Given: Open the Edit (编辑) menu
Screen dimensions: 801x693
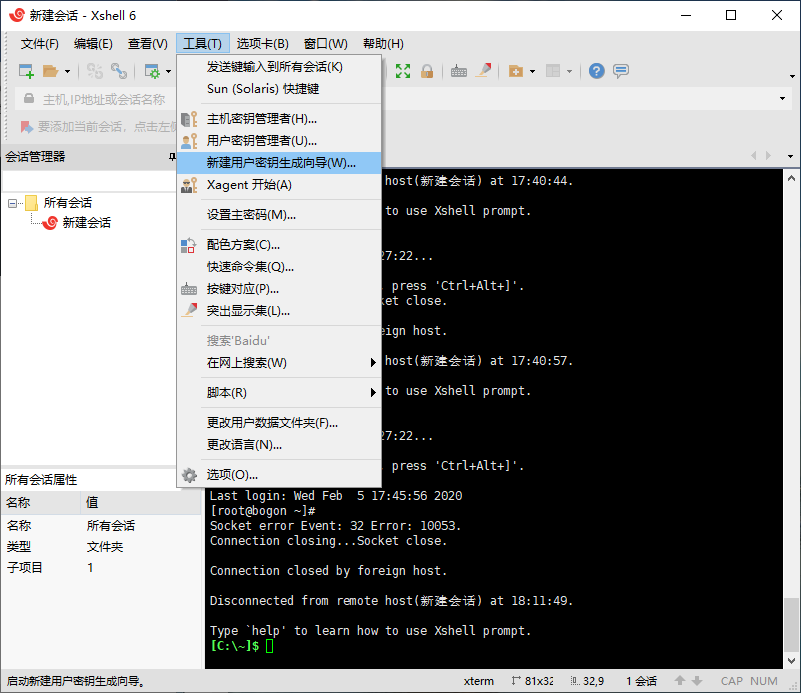Looking at the screenshot, I should (93, 43).
